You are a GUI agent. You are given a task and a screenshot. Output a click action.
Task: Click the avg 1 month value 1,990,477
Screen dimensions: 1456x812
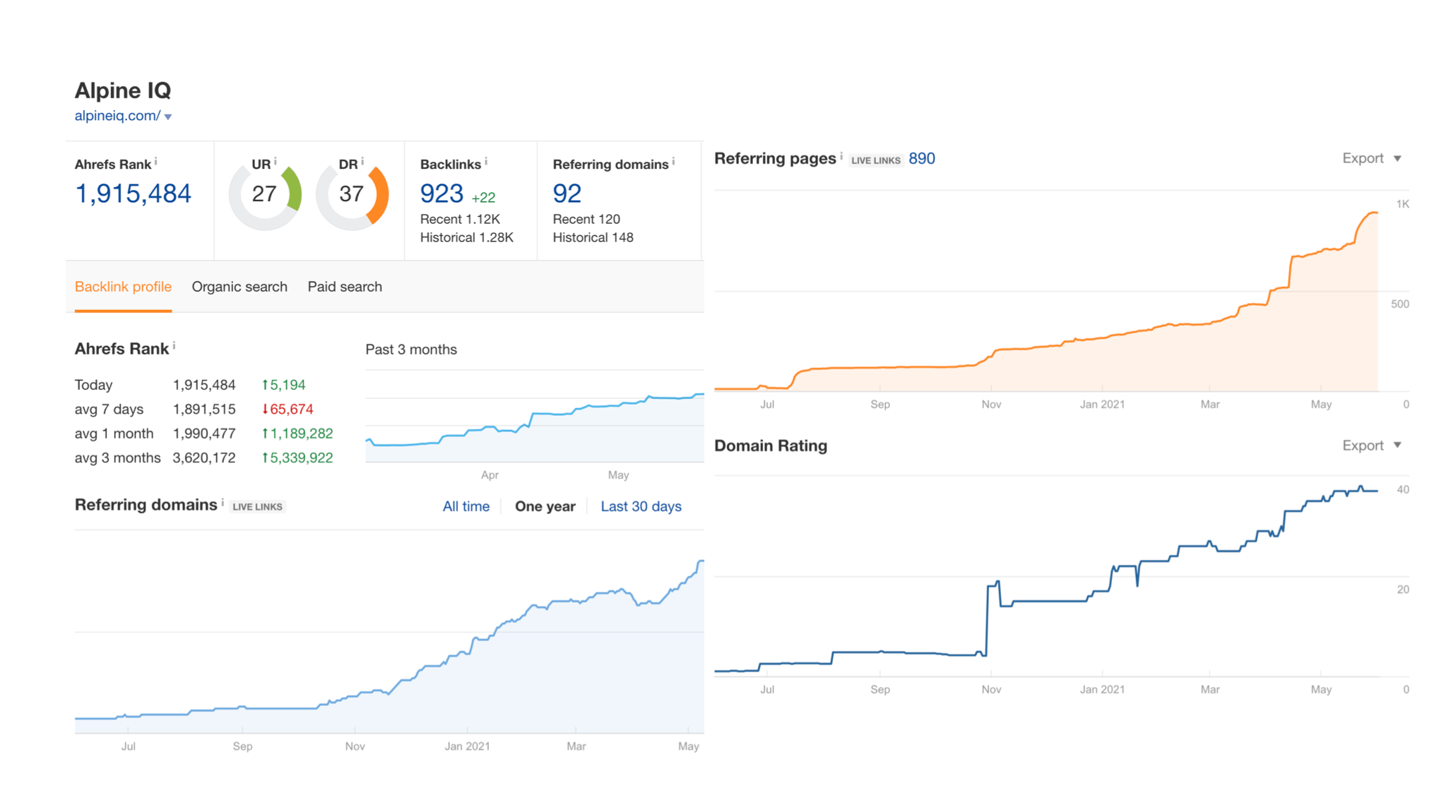coord(204,434)
